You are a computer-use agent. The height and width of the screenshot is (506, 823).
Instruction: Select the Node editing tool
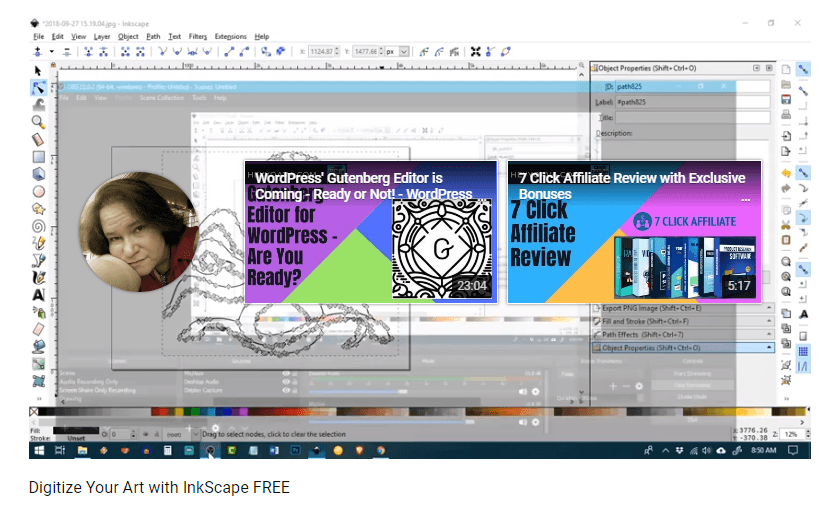tap(38, 88)
